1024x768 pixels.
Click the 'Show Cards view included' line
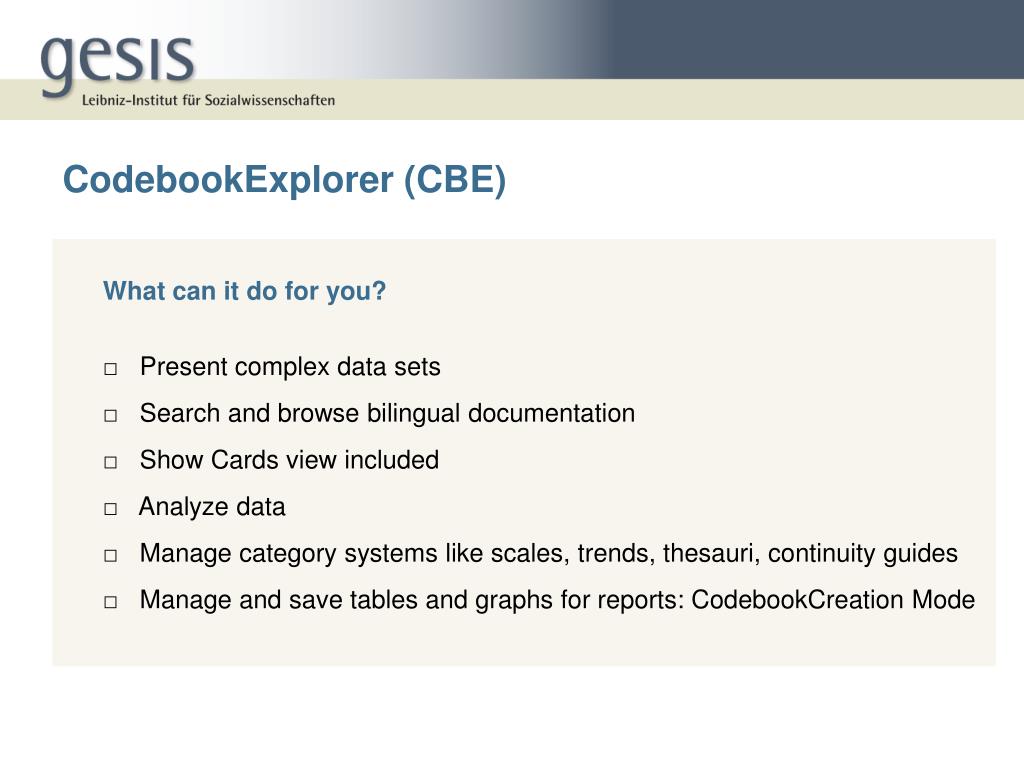pos(289,460)
